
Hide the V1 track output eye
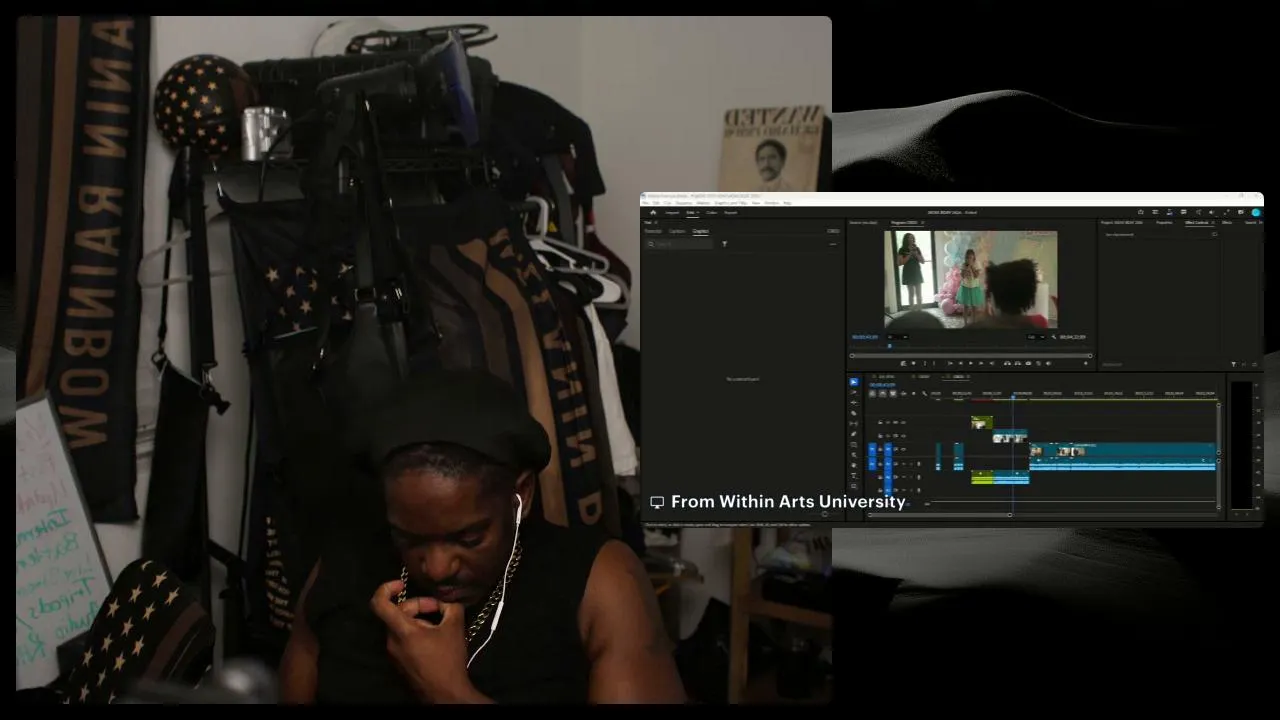(x=903, y=449)
